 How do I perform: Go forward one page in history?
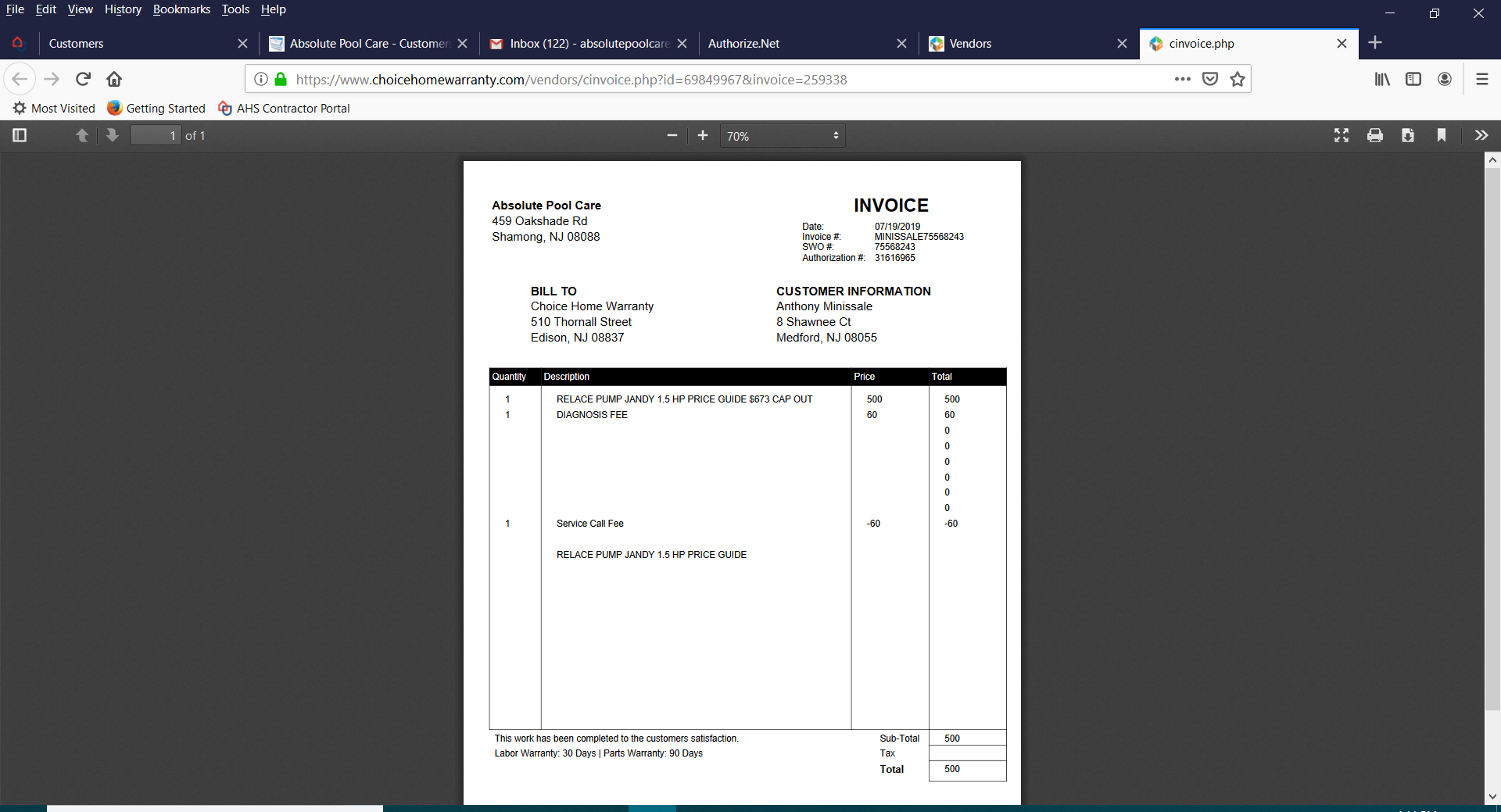click(x=52, y=79)
